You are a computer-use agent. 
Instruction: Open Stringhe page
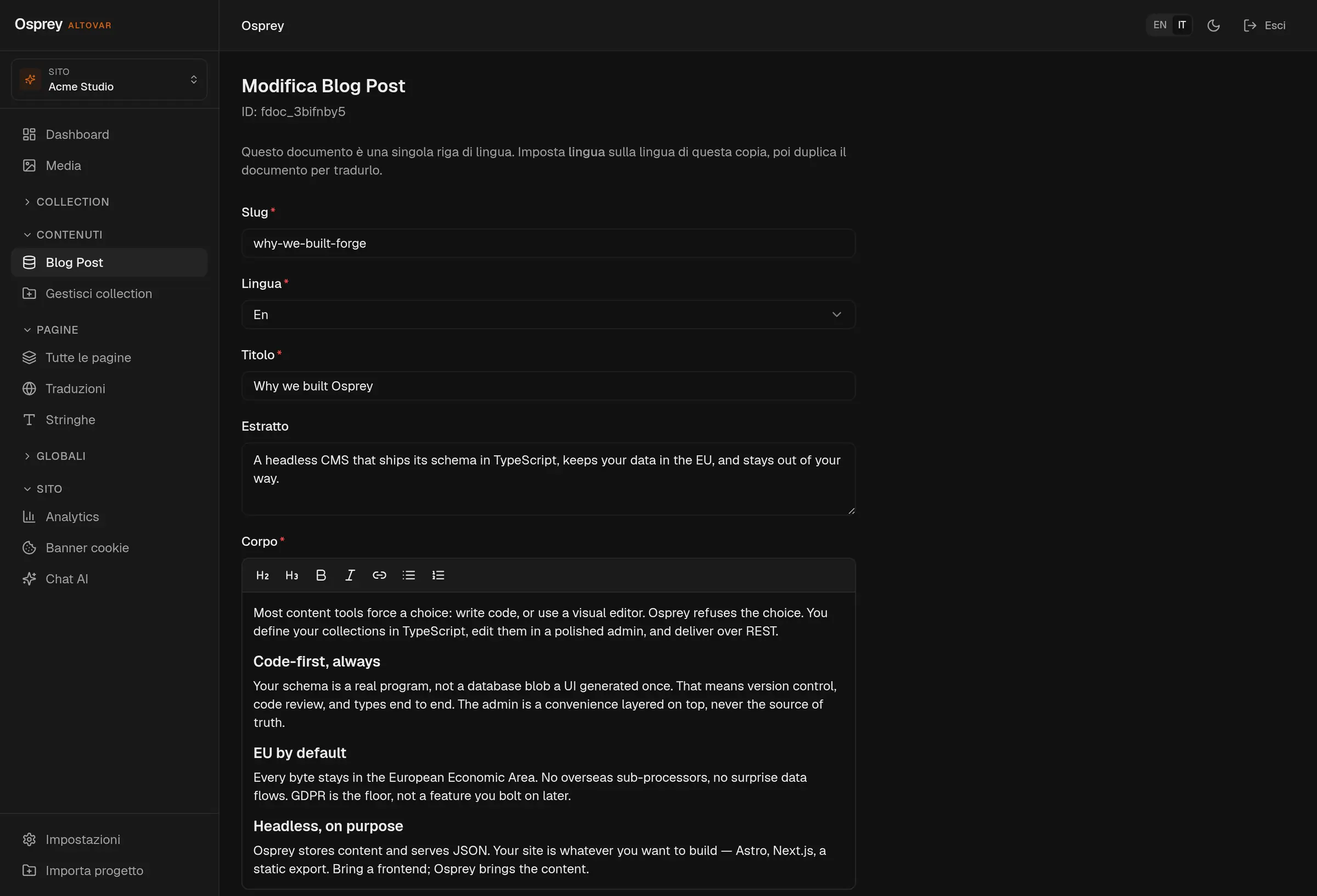[x=109, y=420]
